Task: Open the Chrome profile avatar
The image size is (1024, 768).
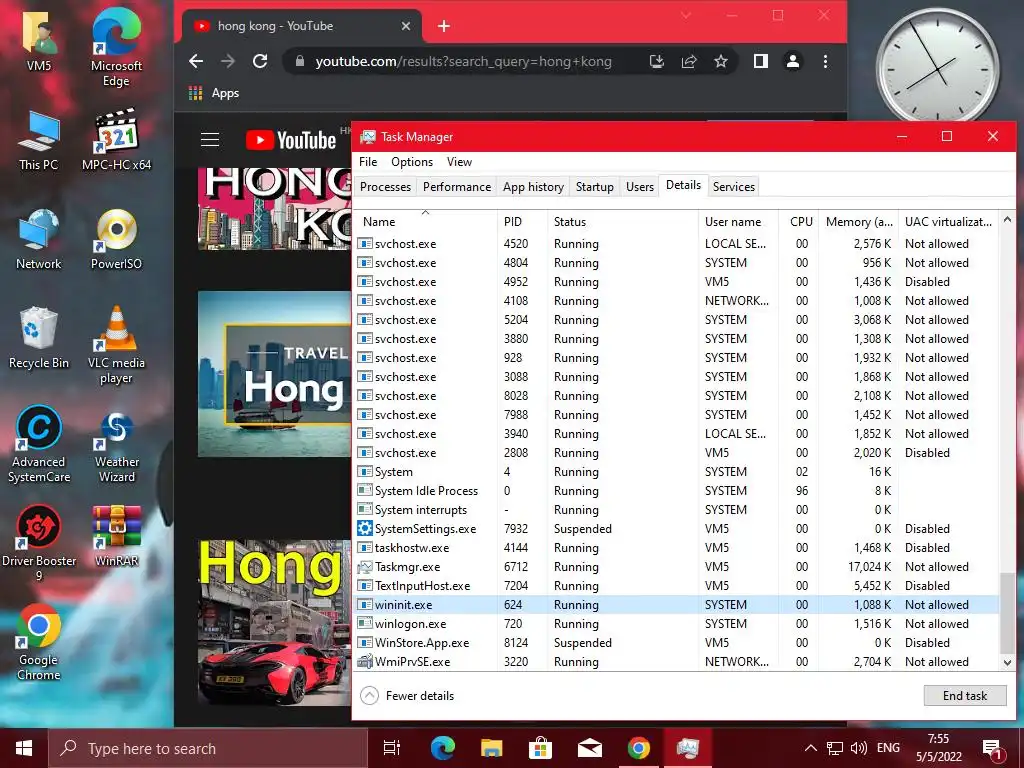Action: 793,61
